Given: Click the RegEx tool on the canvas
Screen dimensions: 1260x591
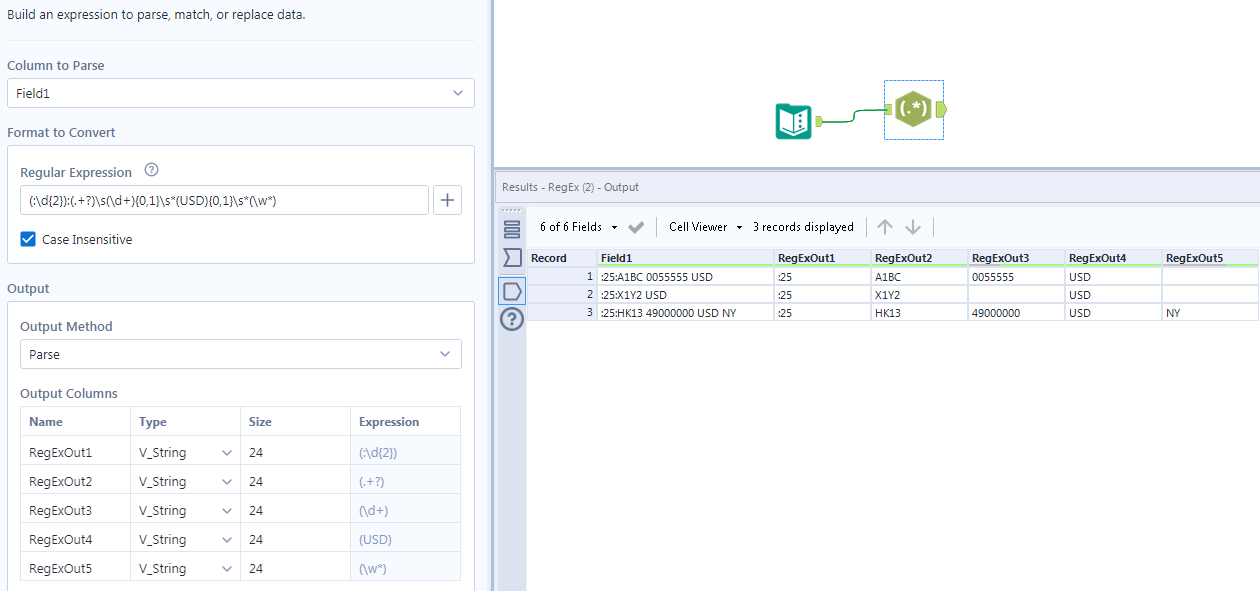Looking at the screenshot, I should (913, 109).
